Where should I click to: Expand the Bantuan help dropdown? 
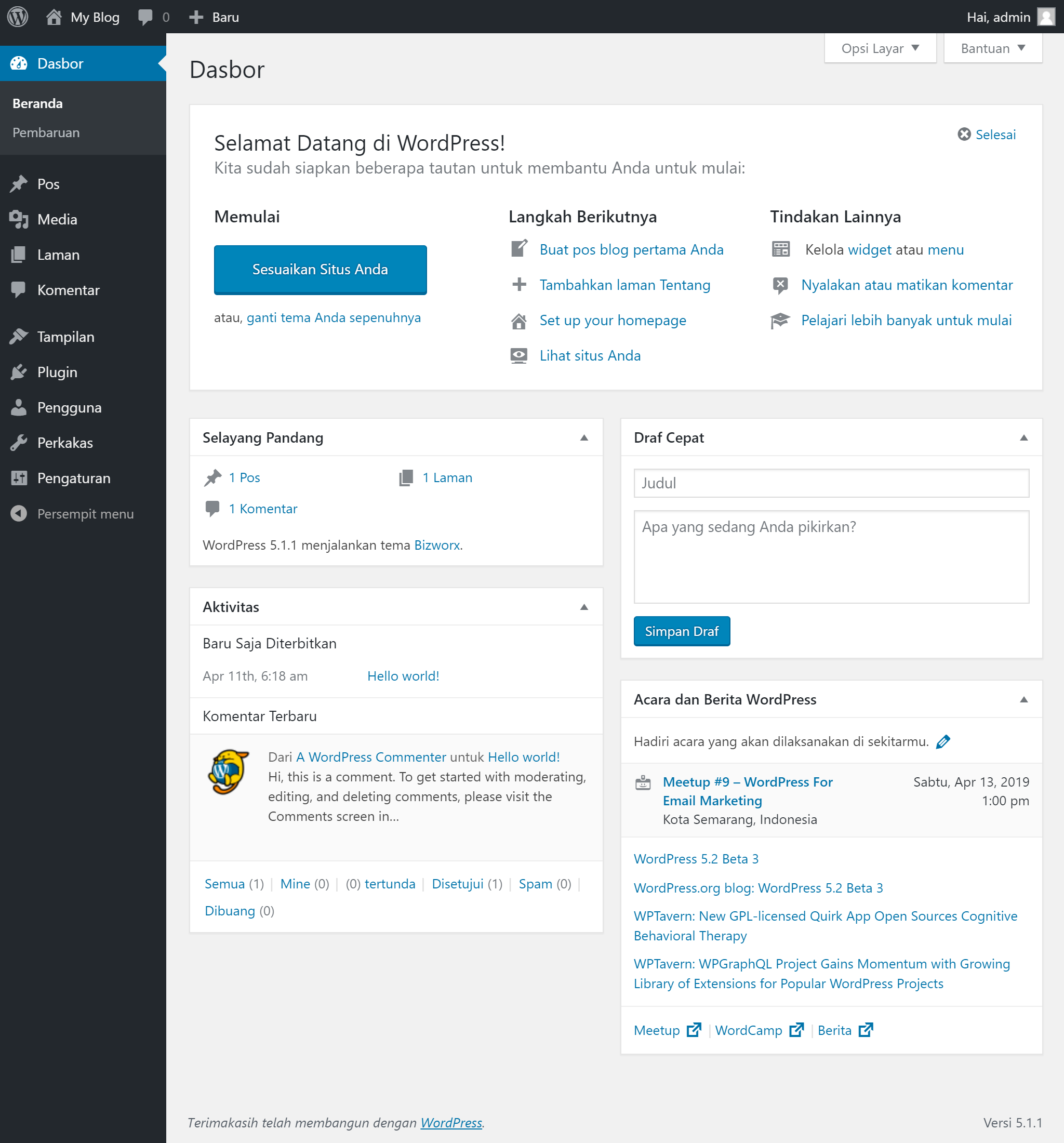(x=993, y=48)
